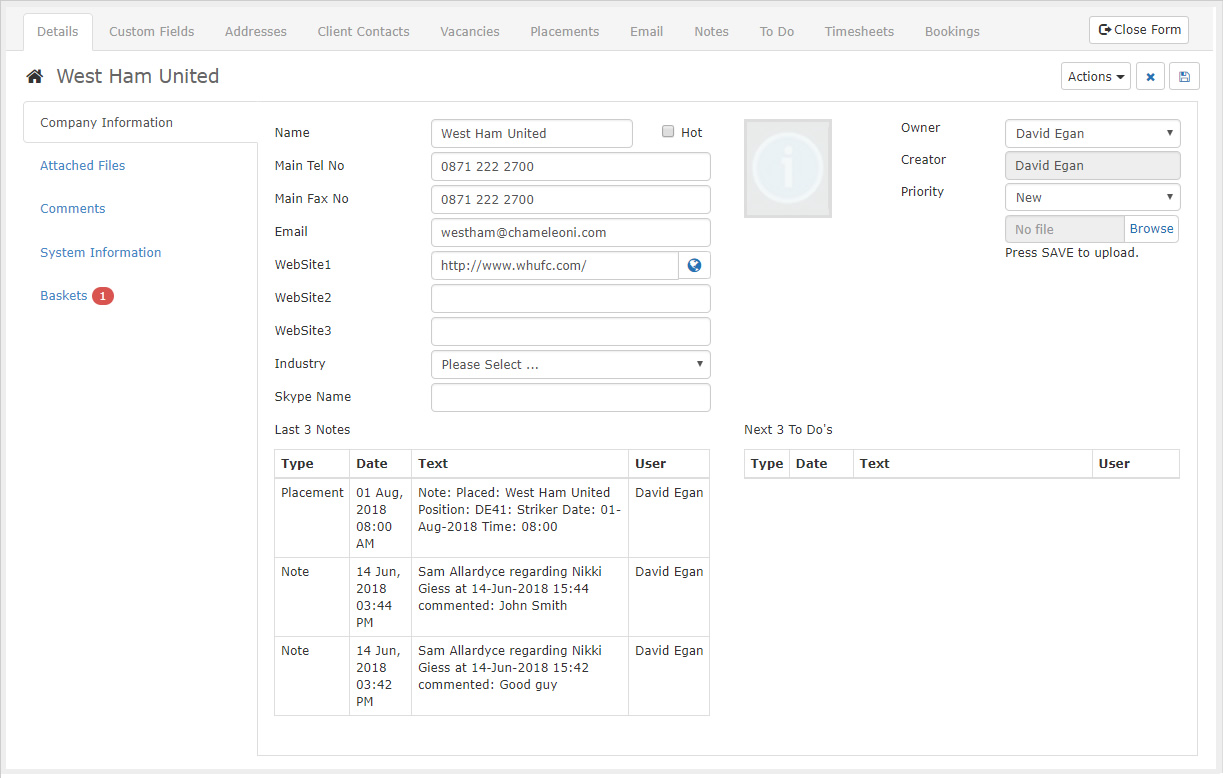Open WebSite1 with the globe icon

[x=694, y=265]
